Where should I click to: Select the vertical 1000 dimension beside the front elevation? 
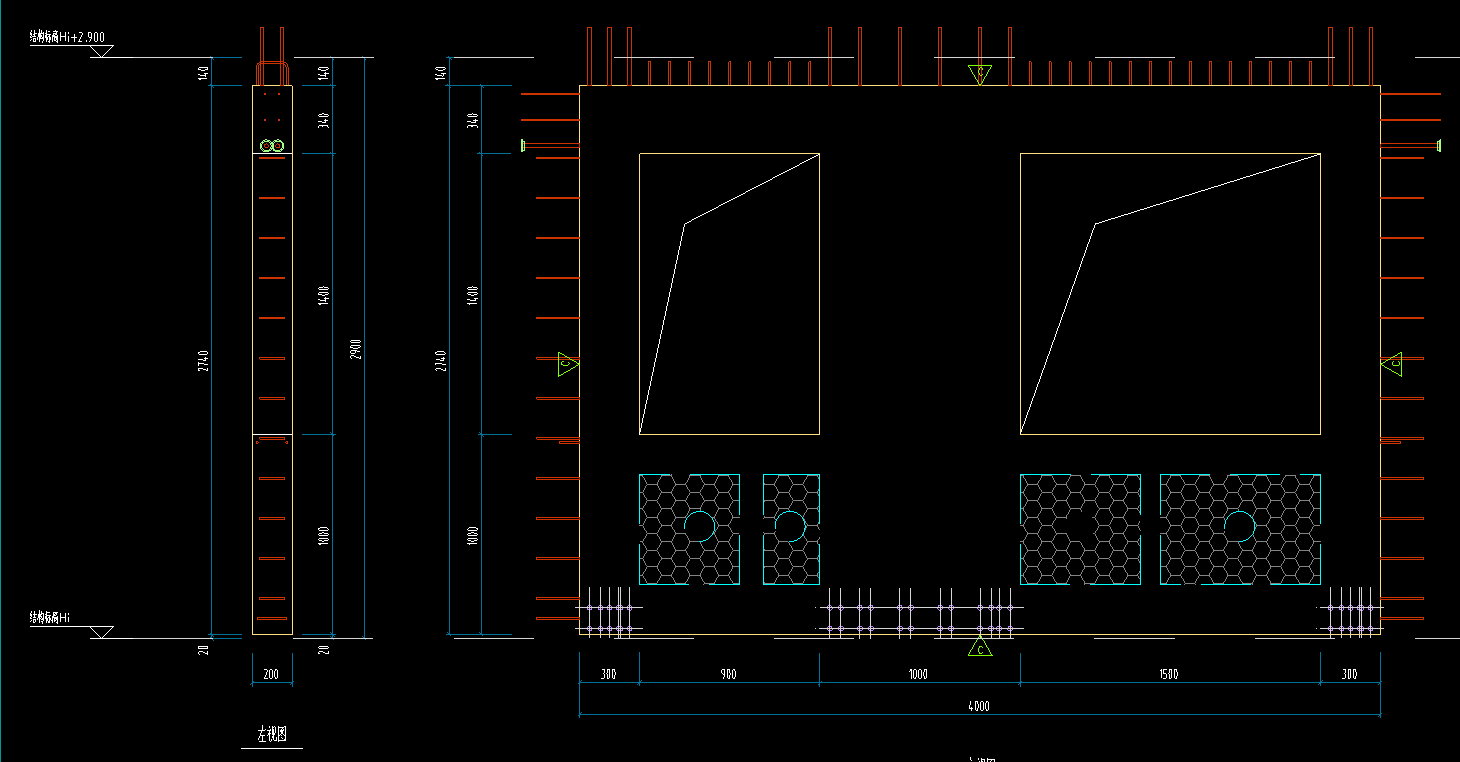[x=473, y=535]
